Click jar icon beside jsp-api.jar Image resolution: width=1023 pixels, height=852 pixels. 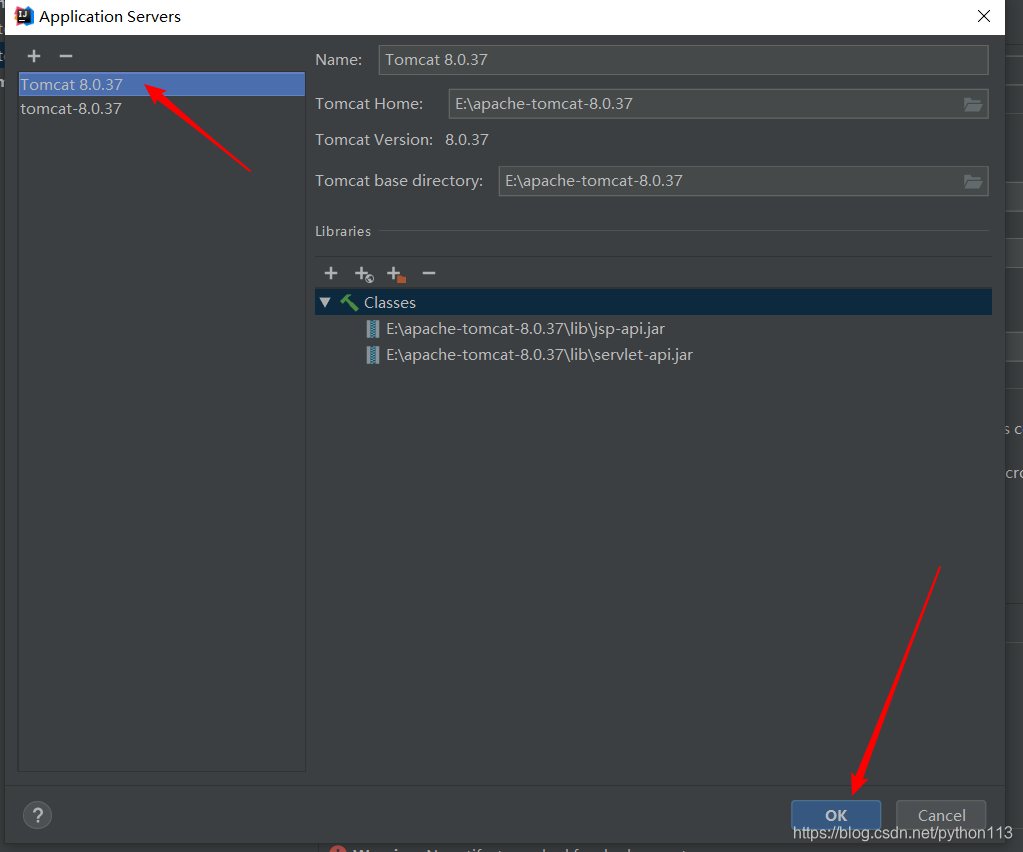373,329
